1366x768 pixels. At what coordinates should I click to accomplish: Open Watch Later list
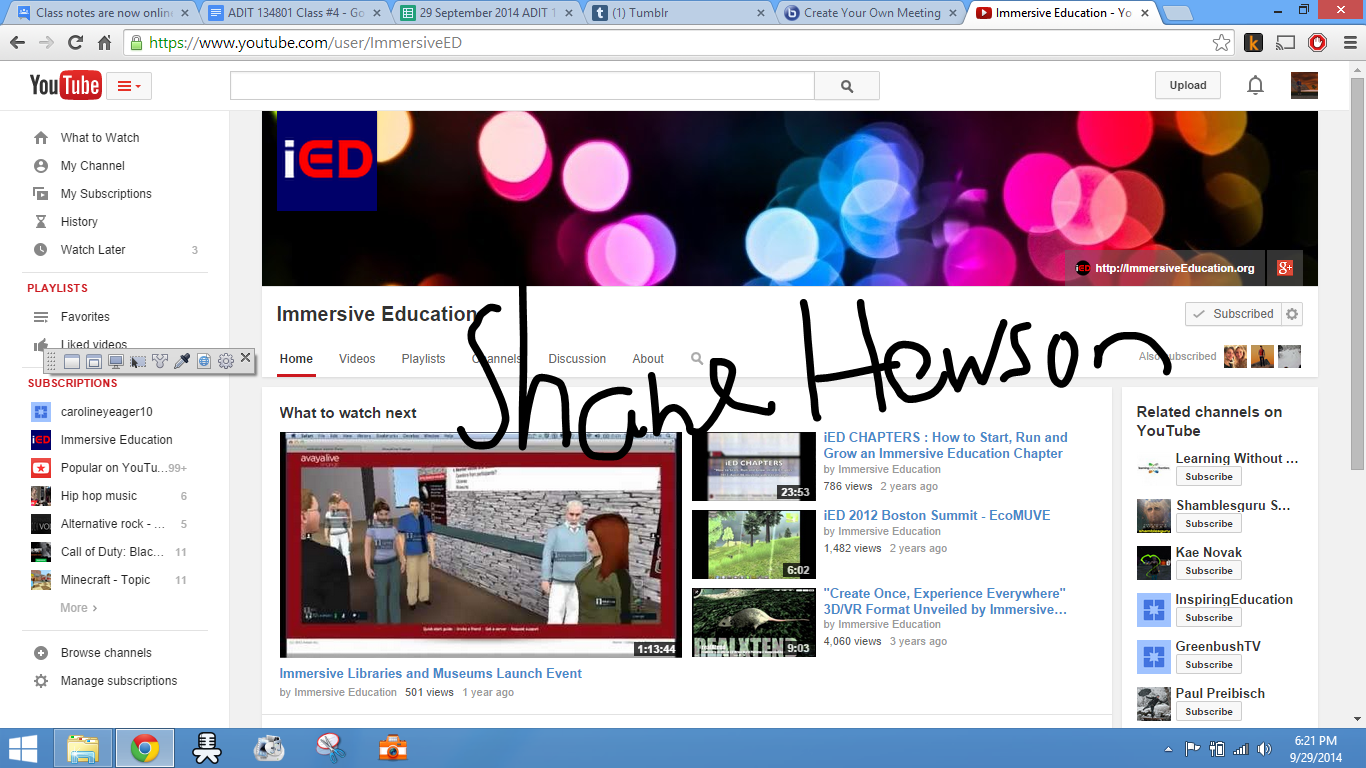coord(93,250)
